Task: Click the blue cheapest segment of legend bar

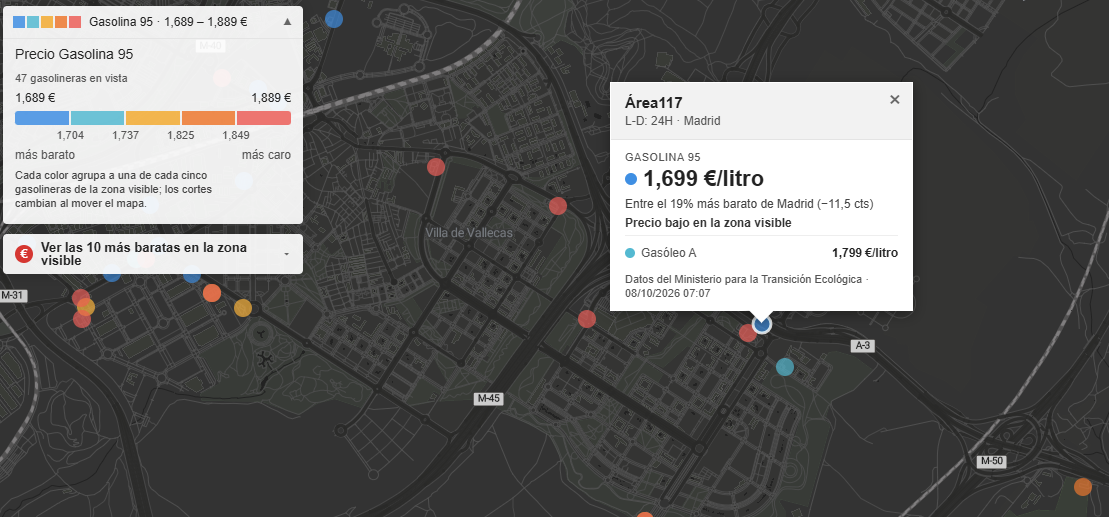Action: tap(42, 117)
